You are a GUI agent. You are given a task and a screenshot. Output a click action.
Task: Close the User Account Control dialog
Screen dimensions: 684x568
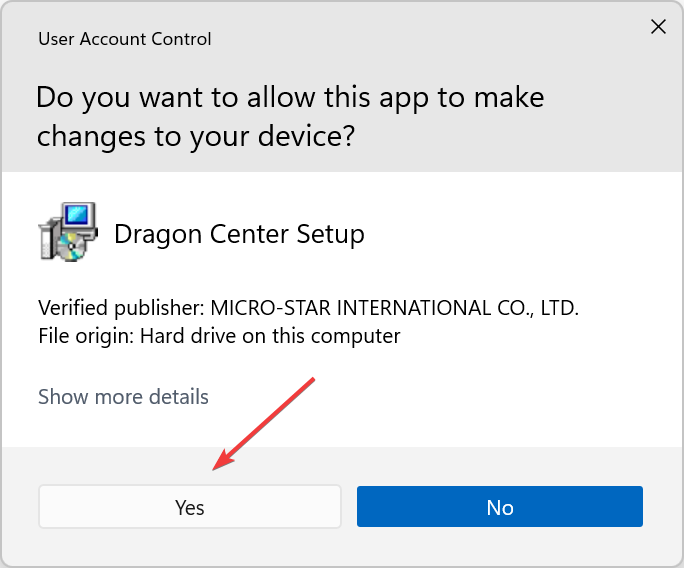[658, 27]
